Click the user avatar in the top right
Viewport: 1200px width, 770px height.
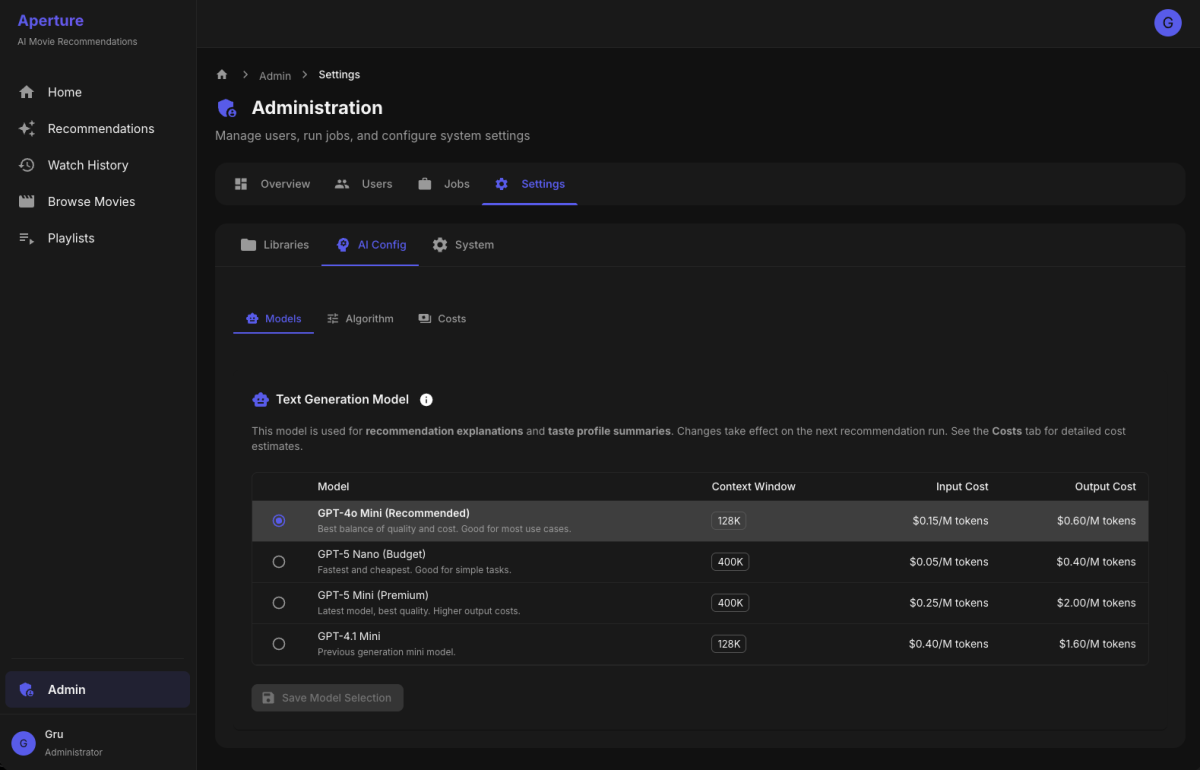click(x=1167, y=23)
